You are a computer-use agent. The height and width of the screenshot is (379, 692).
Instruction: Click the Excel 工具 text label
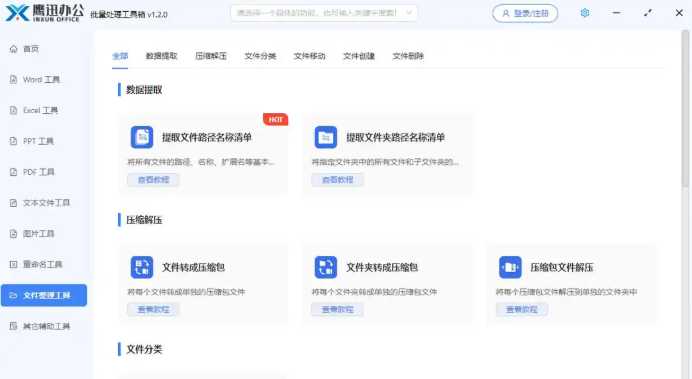40,110
